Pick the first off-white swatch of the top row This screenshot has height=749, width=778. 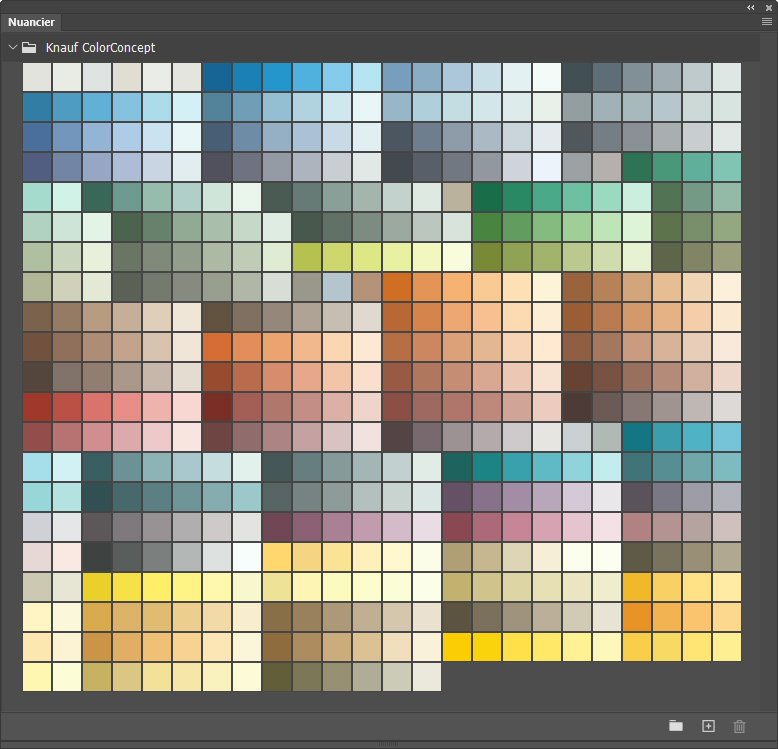37,77
